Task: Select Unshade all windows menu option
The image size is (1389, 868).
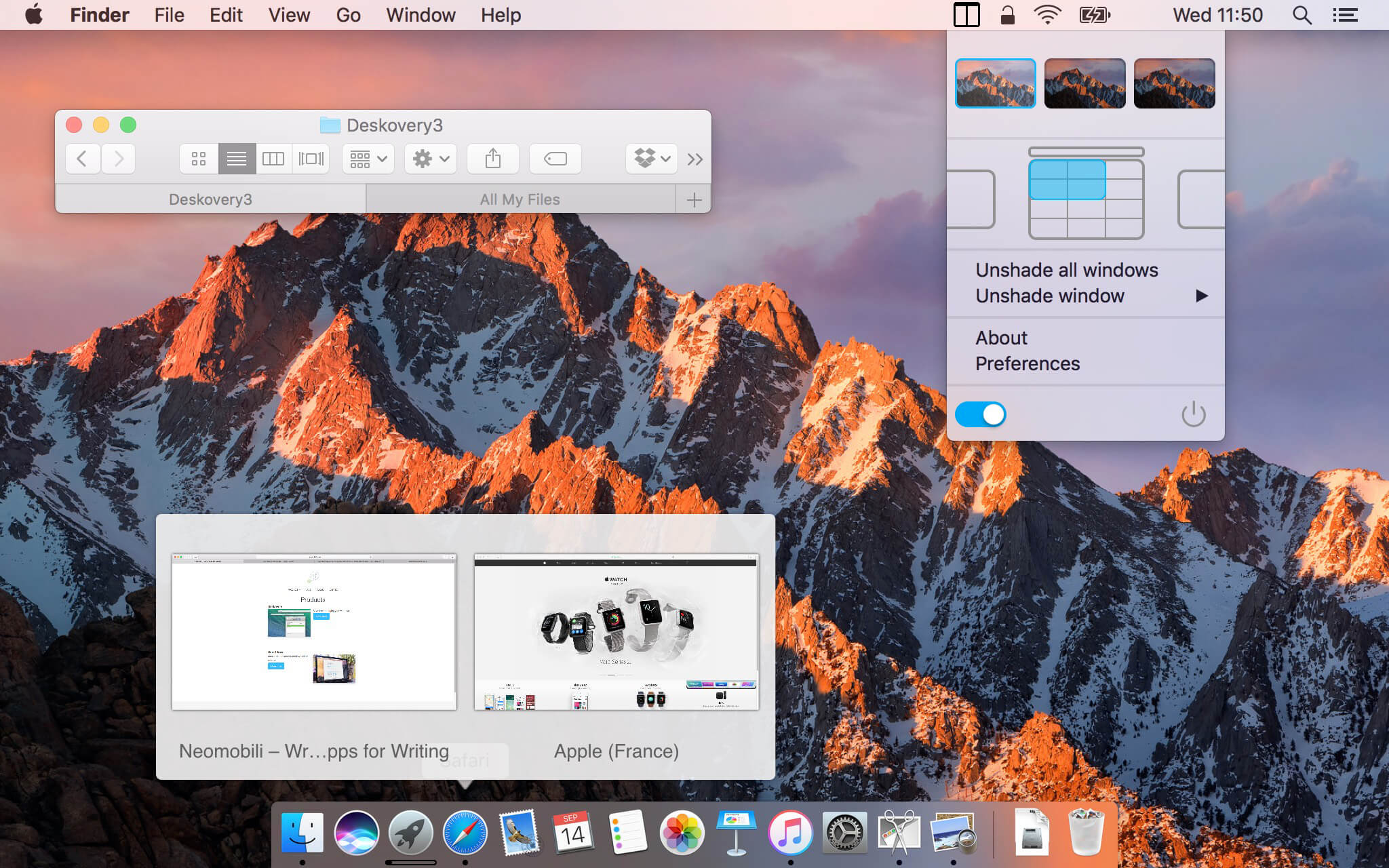Action: coord(1067,269)
